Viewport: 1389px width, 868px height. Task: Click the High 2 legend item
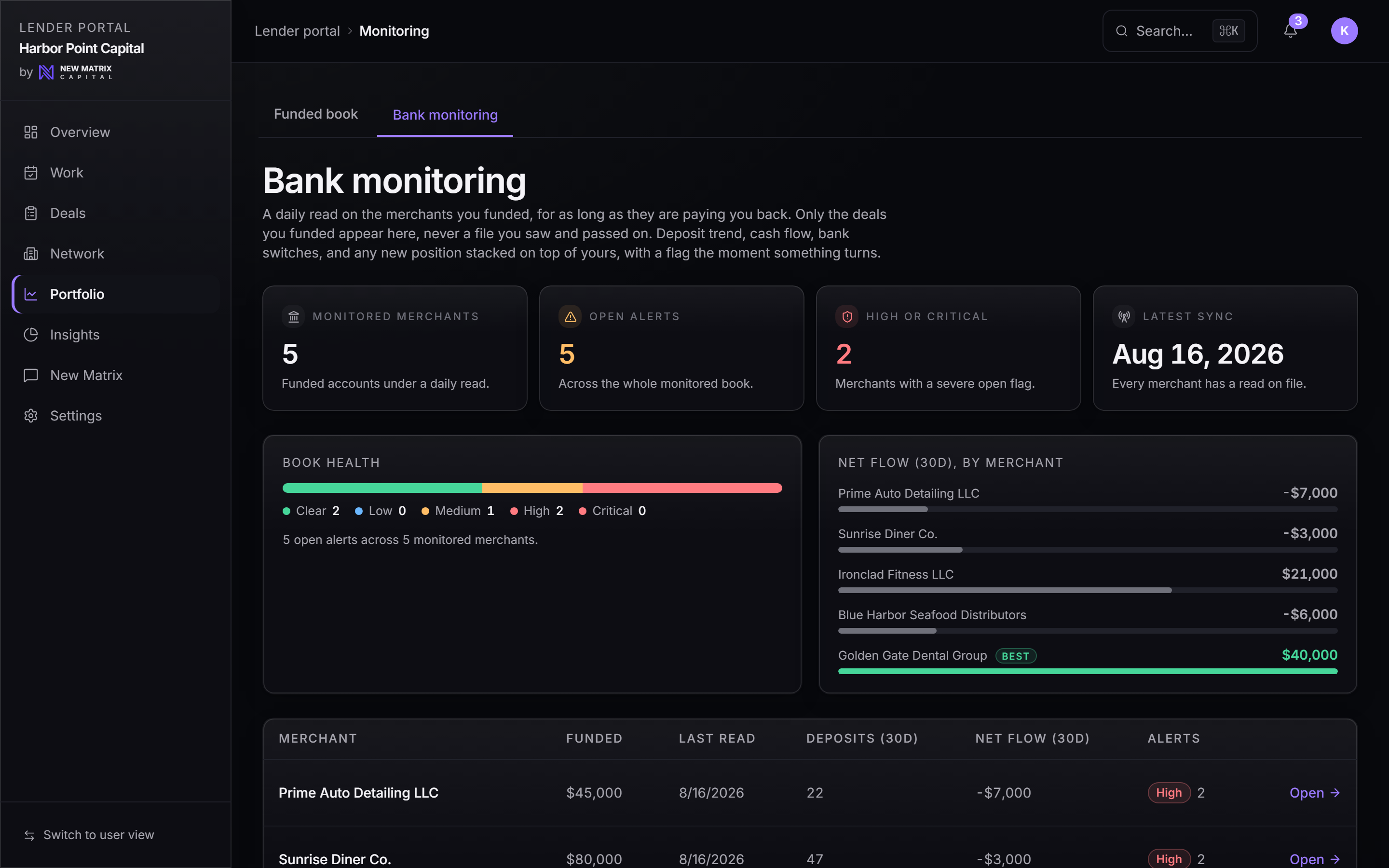click(537, 511)
